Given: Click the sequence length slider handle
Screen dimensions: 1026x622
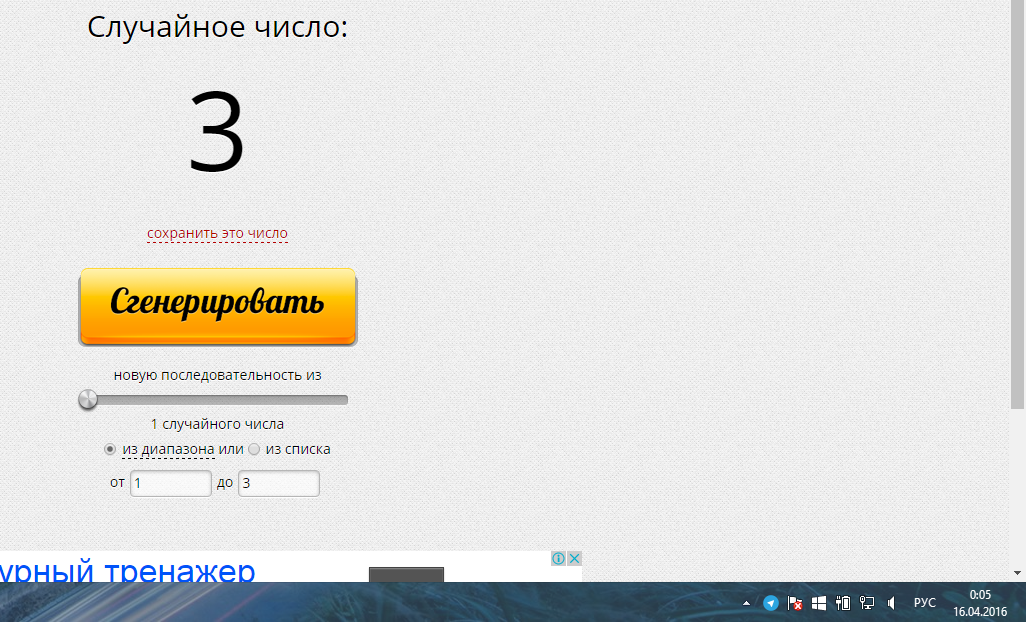Looking at the screenshot, I should [88, 400].
